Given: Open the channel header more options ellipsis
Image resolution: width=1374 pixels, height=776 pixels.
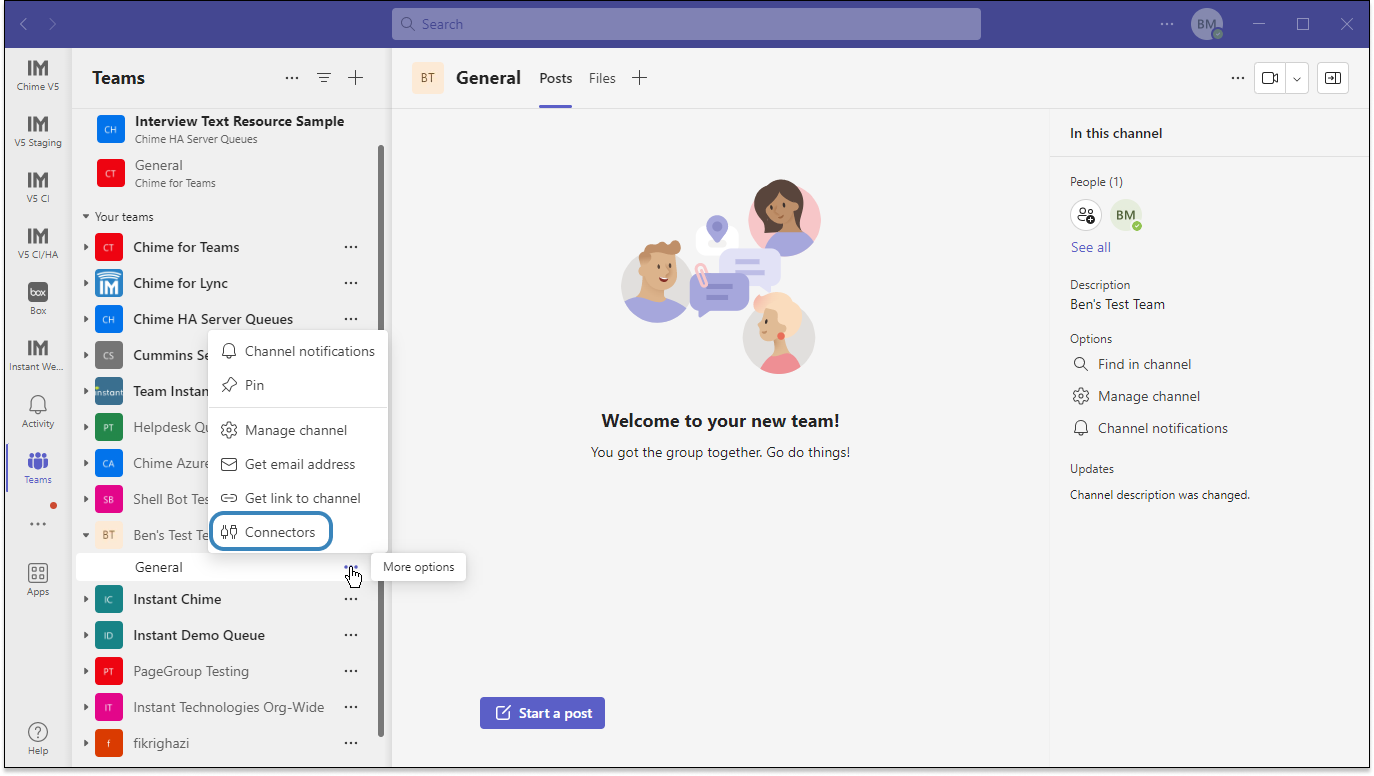Looking at the screenshot, I should pyautogui.click(x=1238, y=78).
